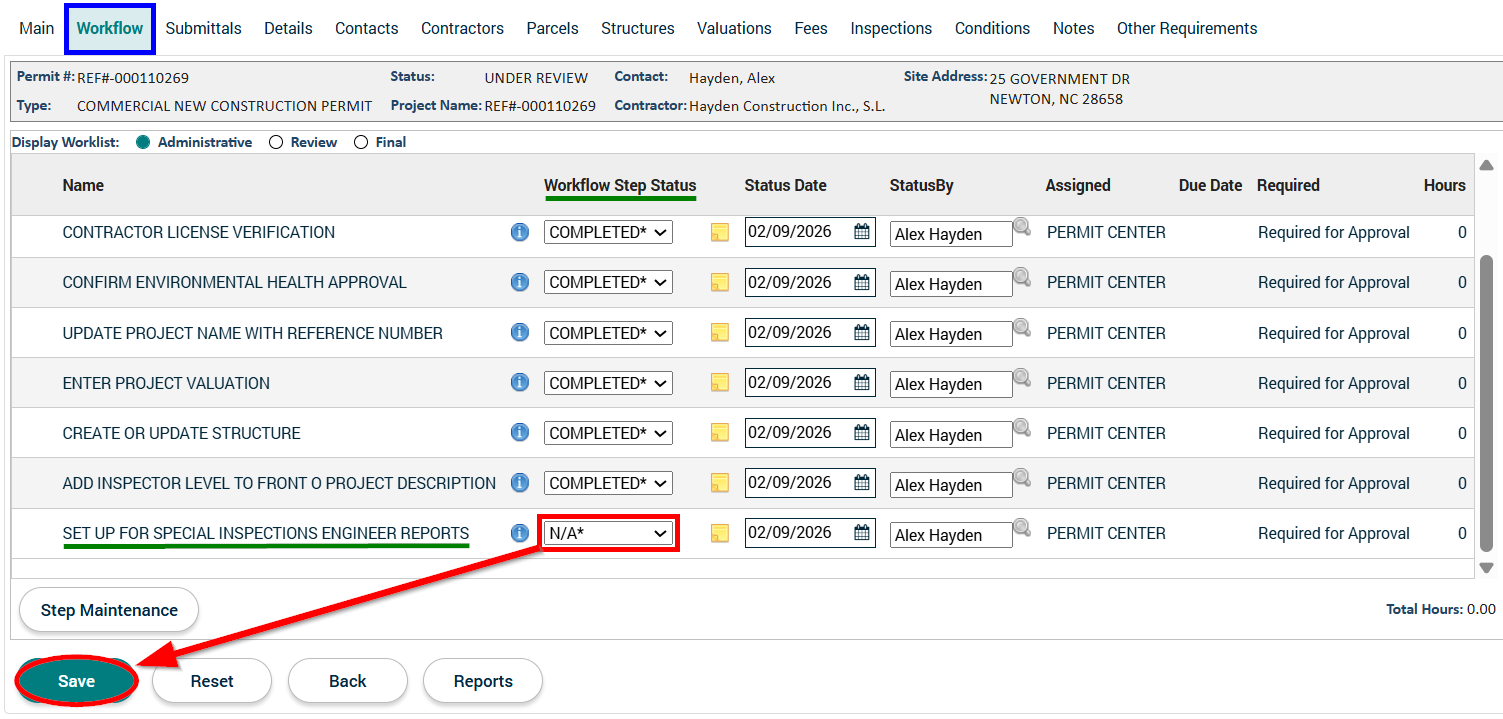
Task: Expand status dropdown for Contractor License Verification
Action: click(x=608, y=232)
